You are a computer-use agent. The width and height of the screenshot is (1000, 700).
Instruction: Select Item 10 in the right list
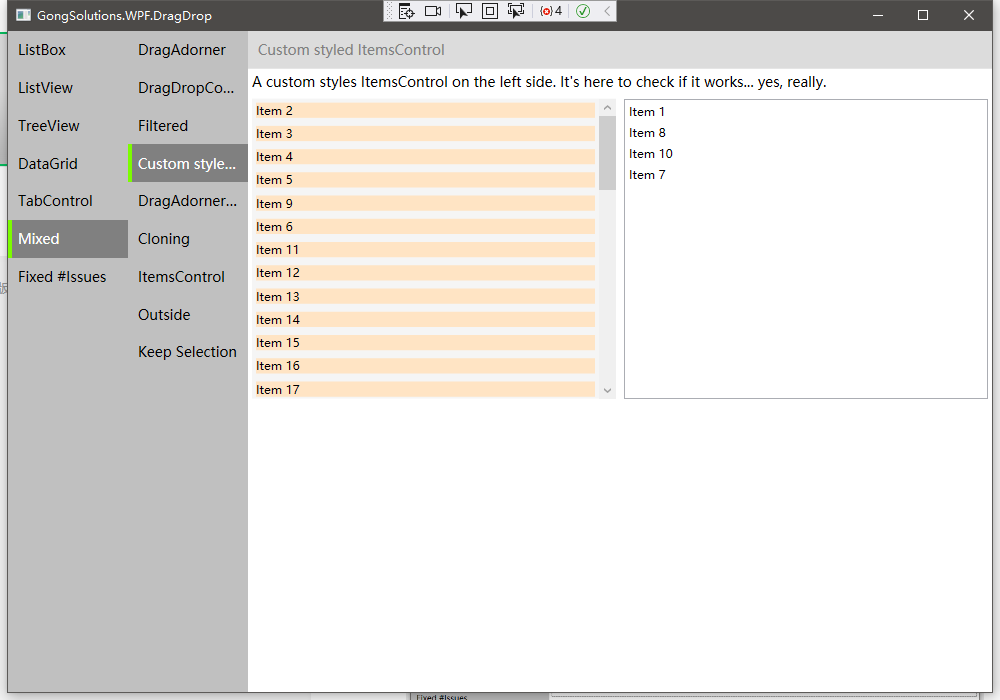click(651, 154)
